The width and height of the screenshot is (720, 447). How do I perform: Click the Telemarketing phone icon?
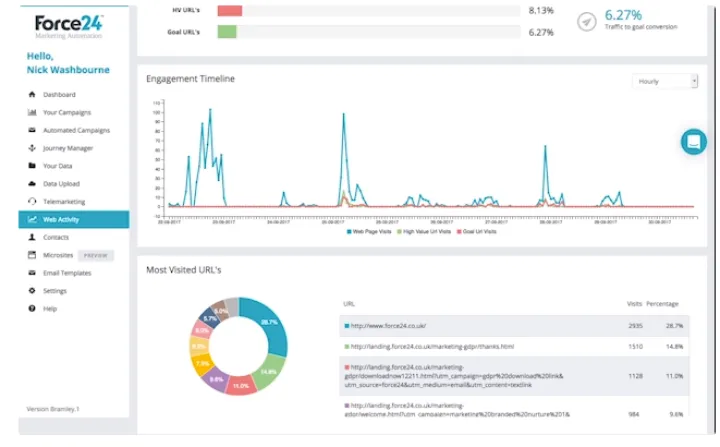click(x=33, y=202)
